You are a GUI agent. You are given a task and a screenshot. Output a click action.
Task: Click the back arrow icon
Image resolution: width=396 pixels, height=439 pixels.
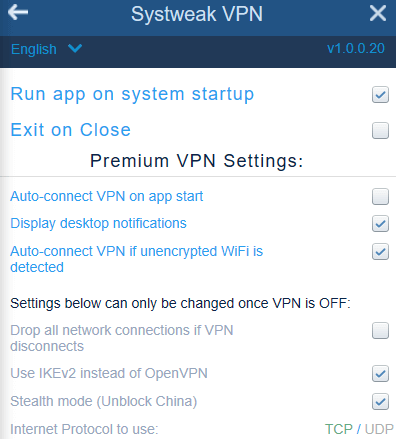pyautogui.click(x=18, y=13)
